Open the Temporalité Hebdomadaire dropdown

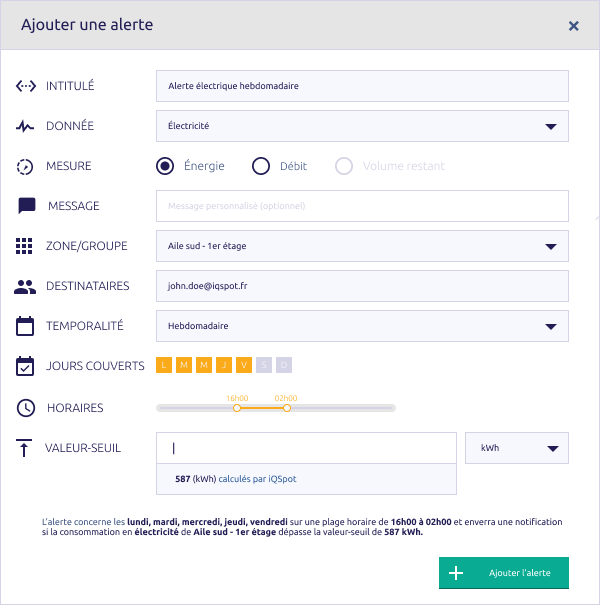tap(362, 326)
